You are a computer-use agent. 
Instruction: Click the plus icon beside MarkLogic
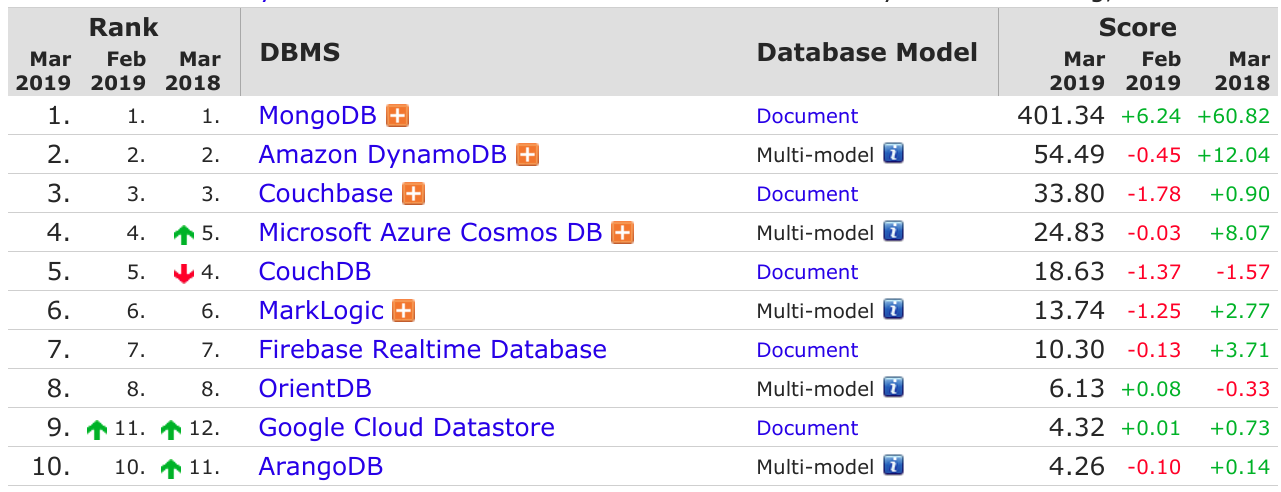404,311
